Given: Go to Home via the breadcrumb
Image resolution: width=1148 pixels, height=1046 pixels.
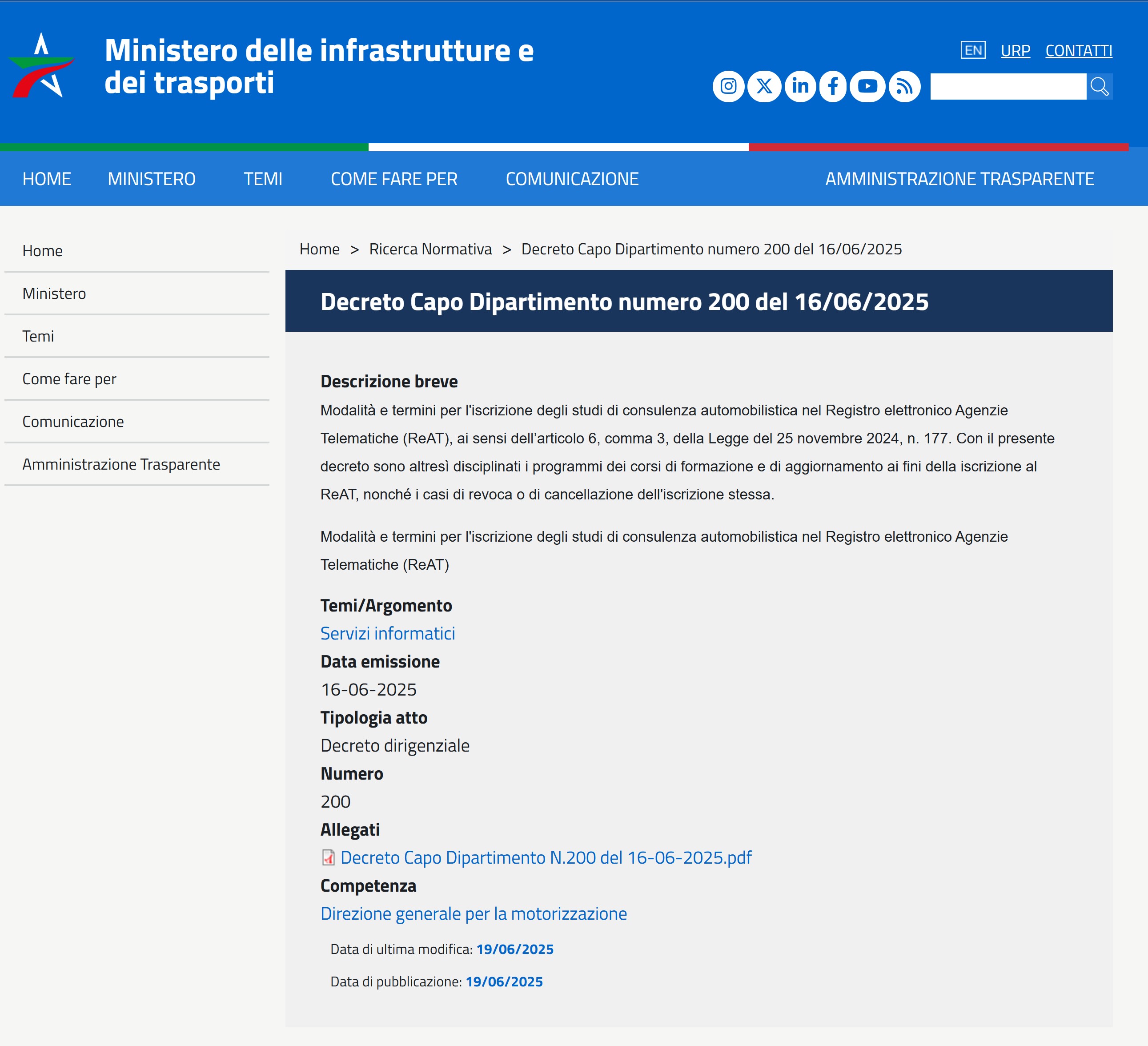Looking at the screenshot, I should [x=320, y=249].
